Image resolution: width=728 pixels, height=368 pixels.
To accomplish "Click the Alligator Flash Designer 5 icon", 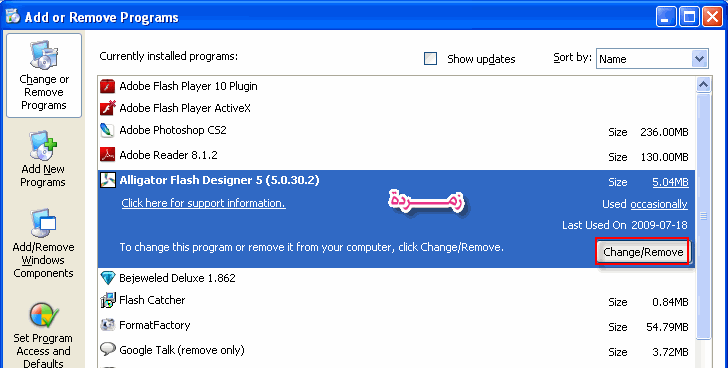I will 107,180.
